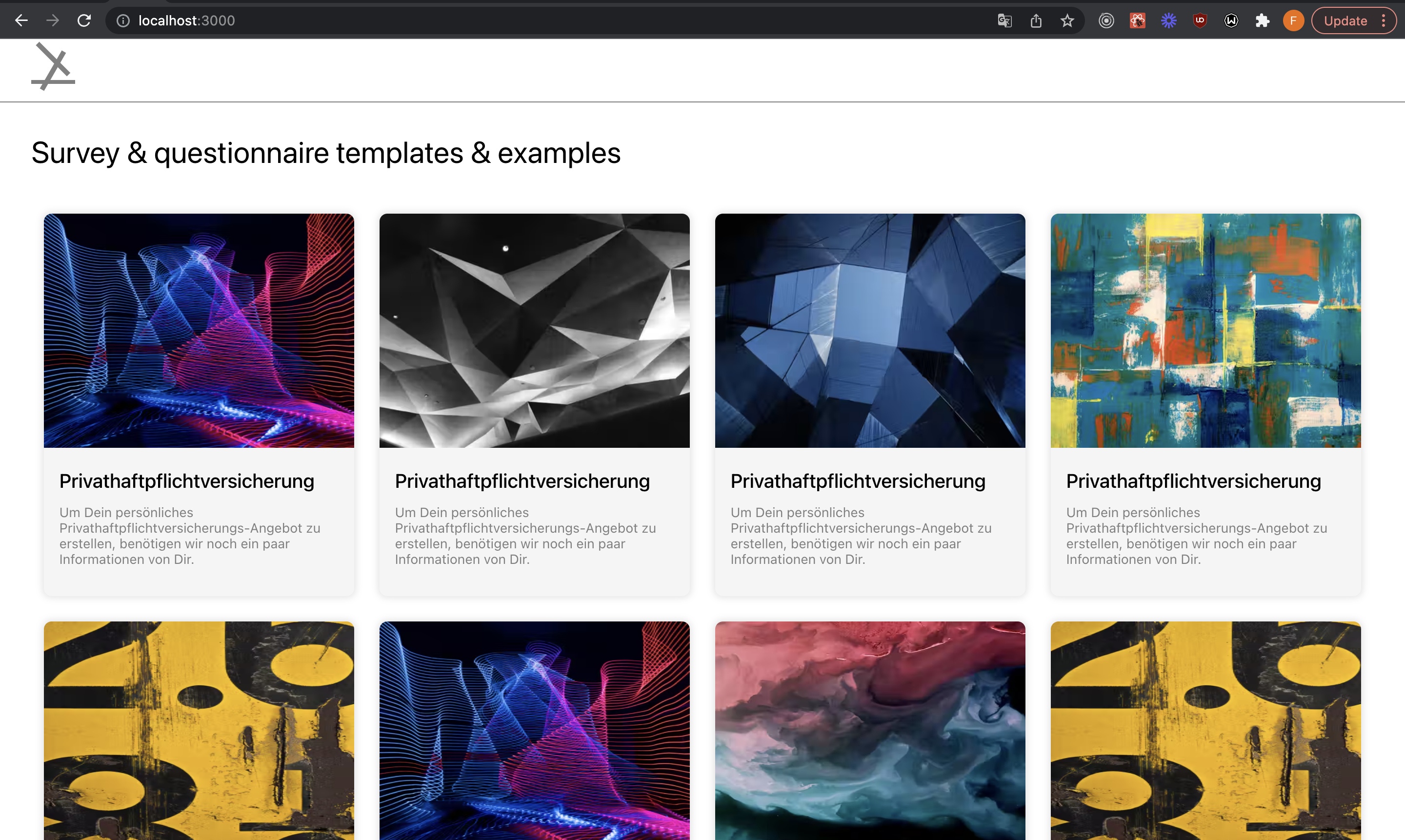Open the three-dot Chrome menu
The width and height of the screenshot is (1405, 840).
pyautogui.click(x=1384, y=21)
